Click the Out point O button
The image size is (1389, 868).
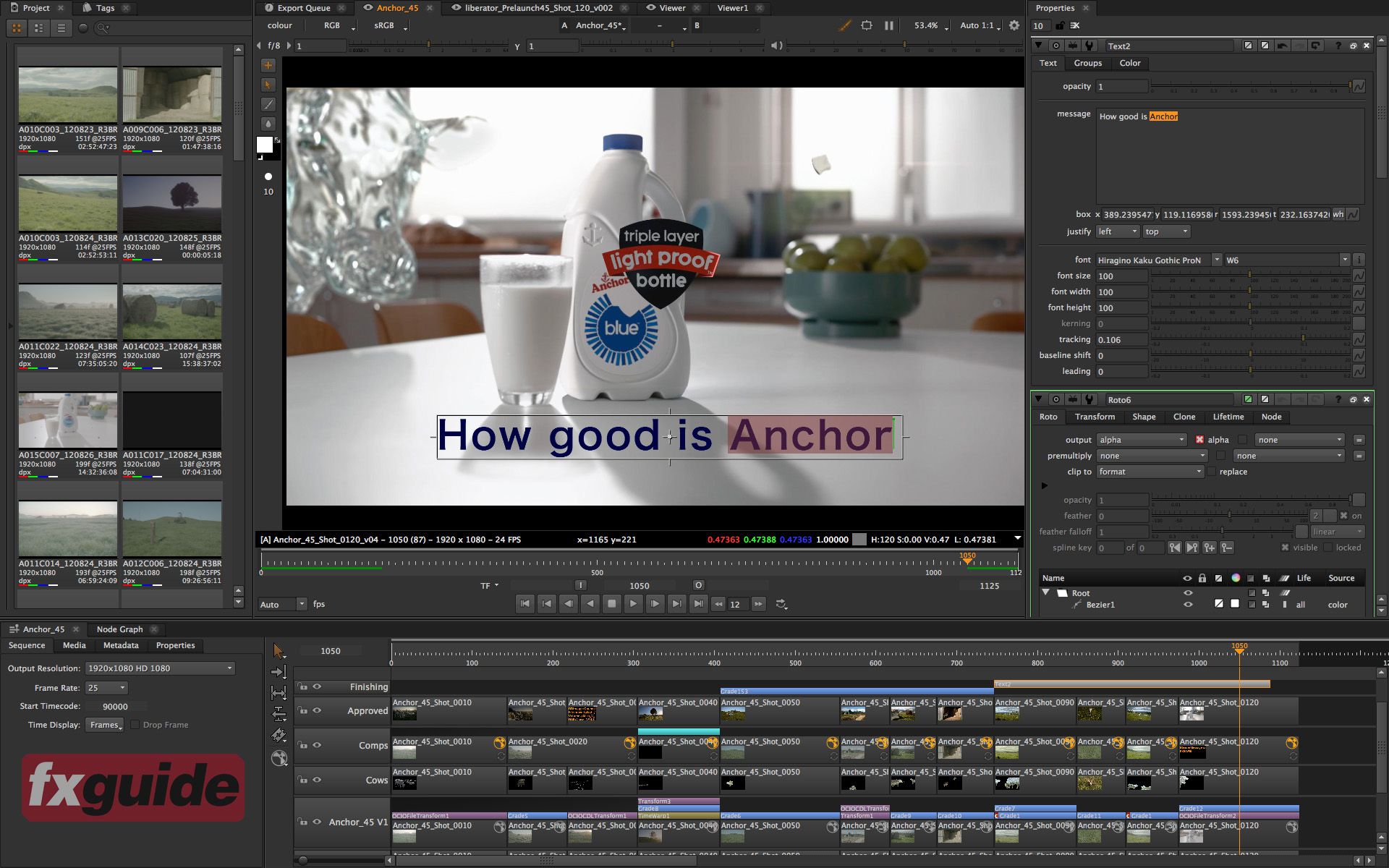click(698, 585)
